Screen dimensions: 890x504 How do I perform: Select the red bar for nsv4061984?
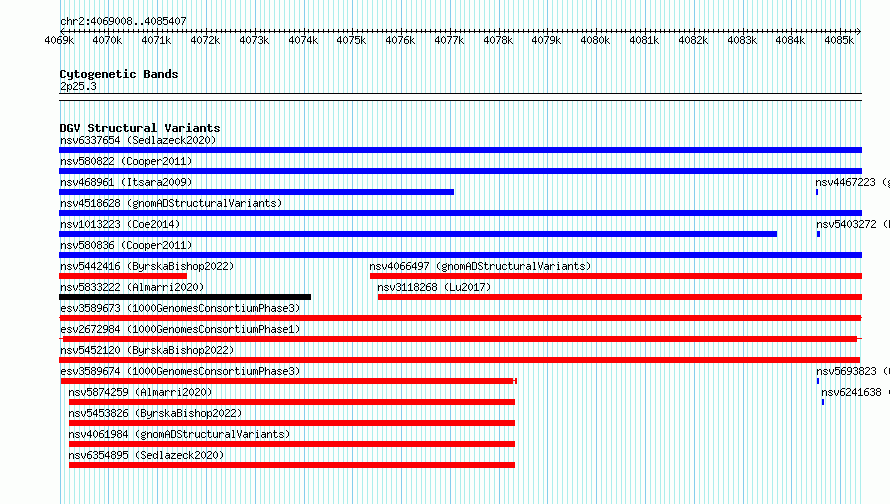(x=292, y=444)
